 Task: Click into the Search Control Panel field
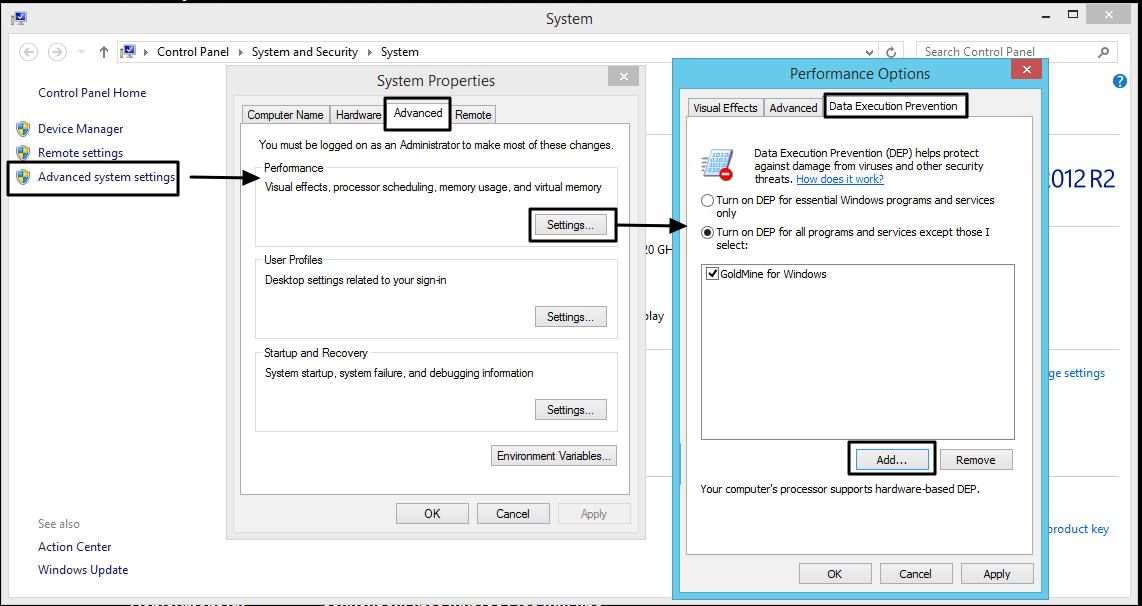(x=1005, y=52)
